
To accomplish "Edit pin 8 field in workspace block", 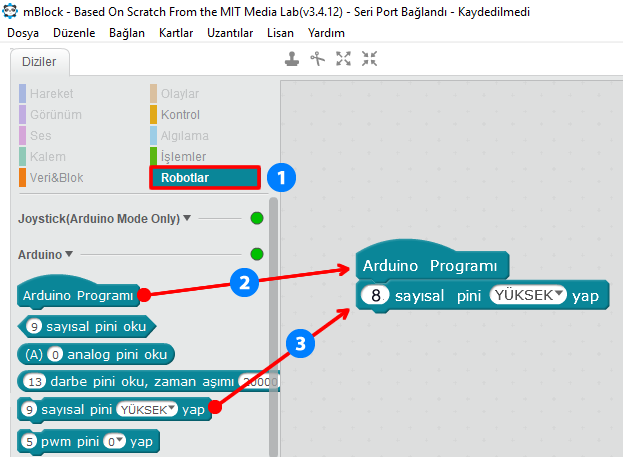I will point(375,295).
